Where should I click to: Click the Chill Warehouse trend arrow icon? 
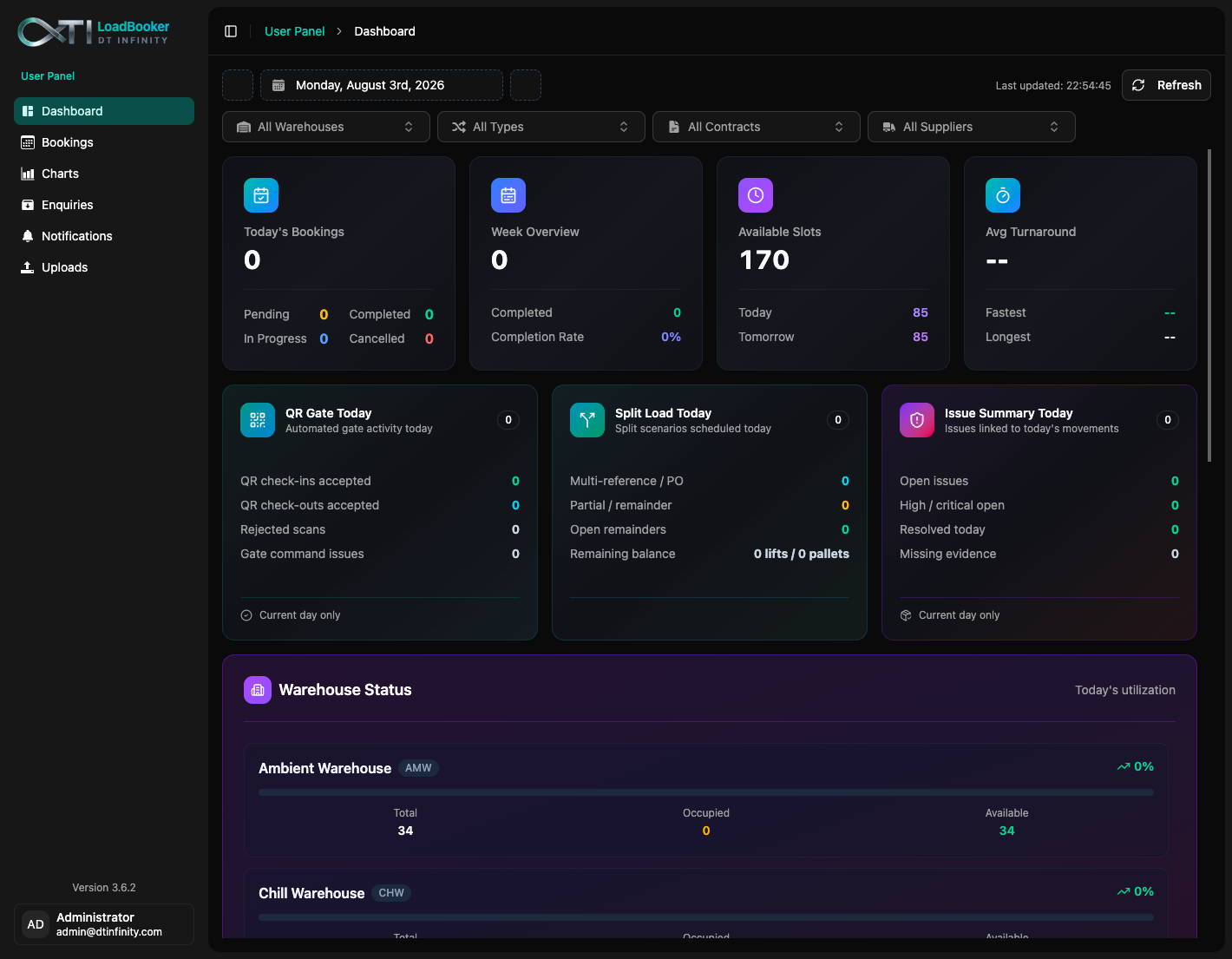point(1124,891)
